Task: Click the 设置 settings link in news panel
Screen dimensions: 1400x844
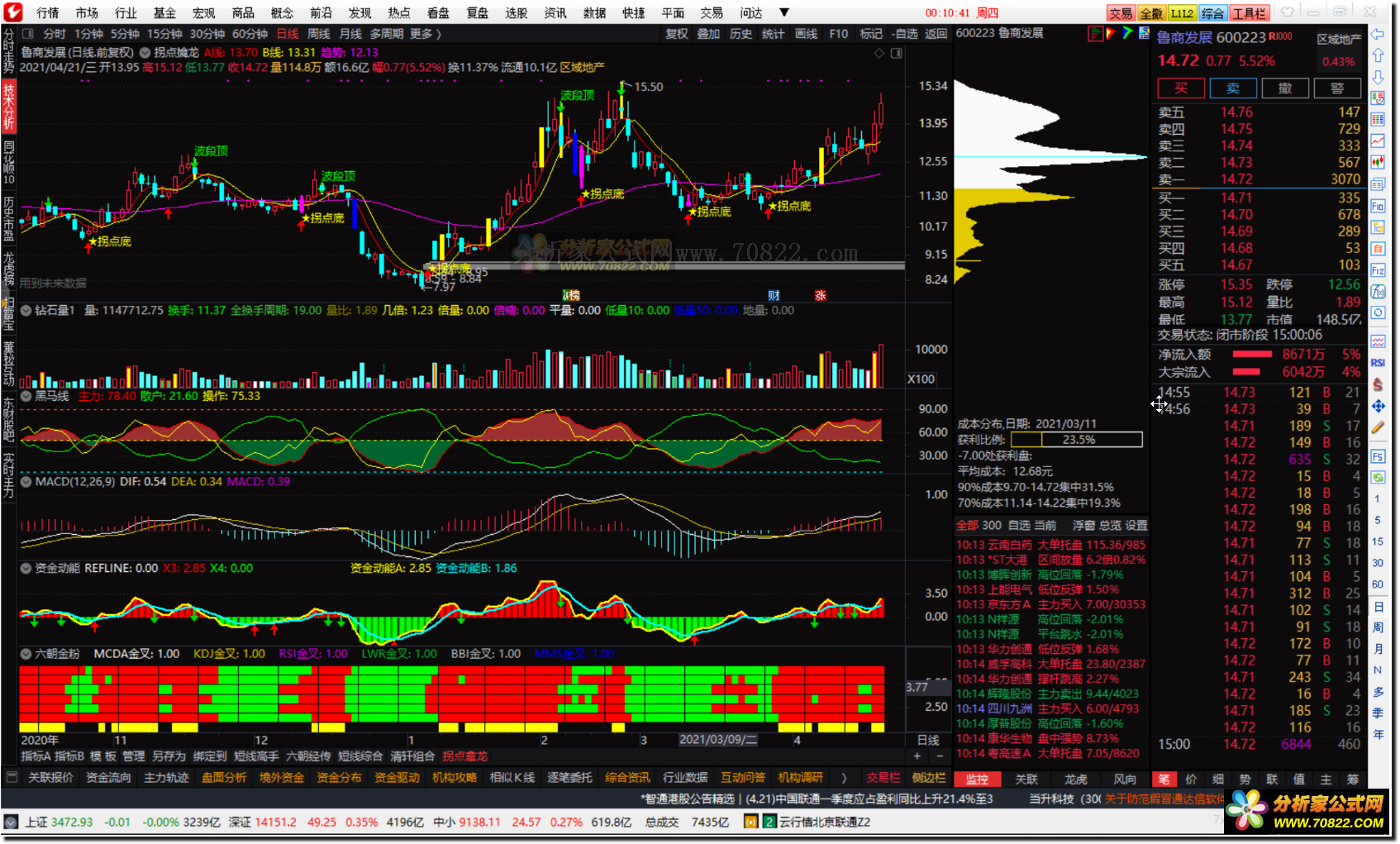Action: click(x=1136, y=525)
